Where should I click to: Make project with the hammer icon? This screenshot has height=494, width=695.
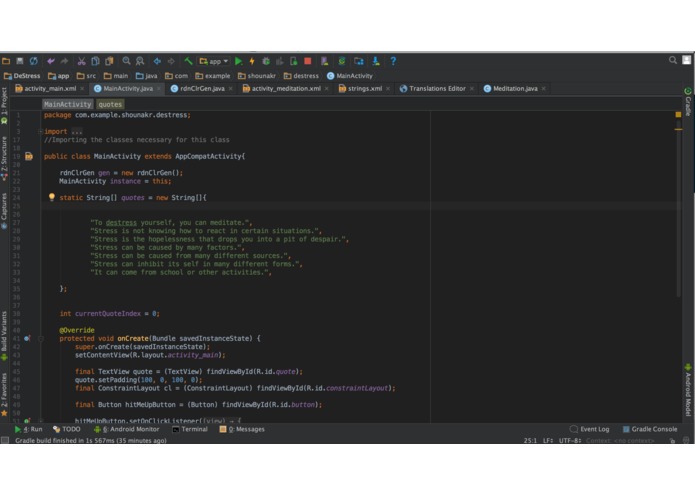(188, 61)
